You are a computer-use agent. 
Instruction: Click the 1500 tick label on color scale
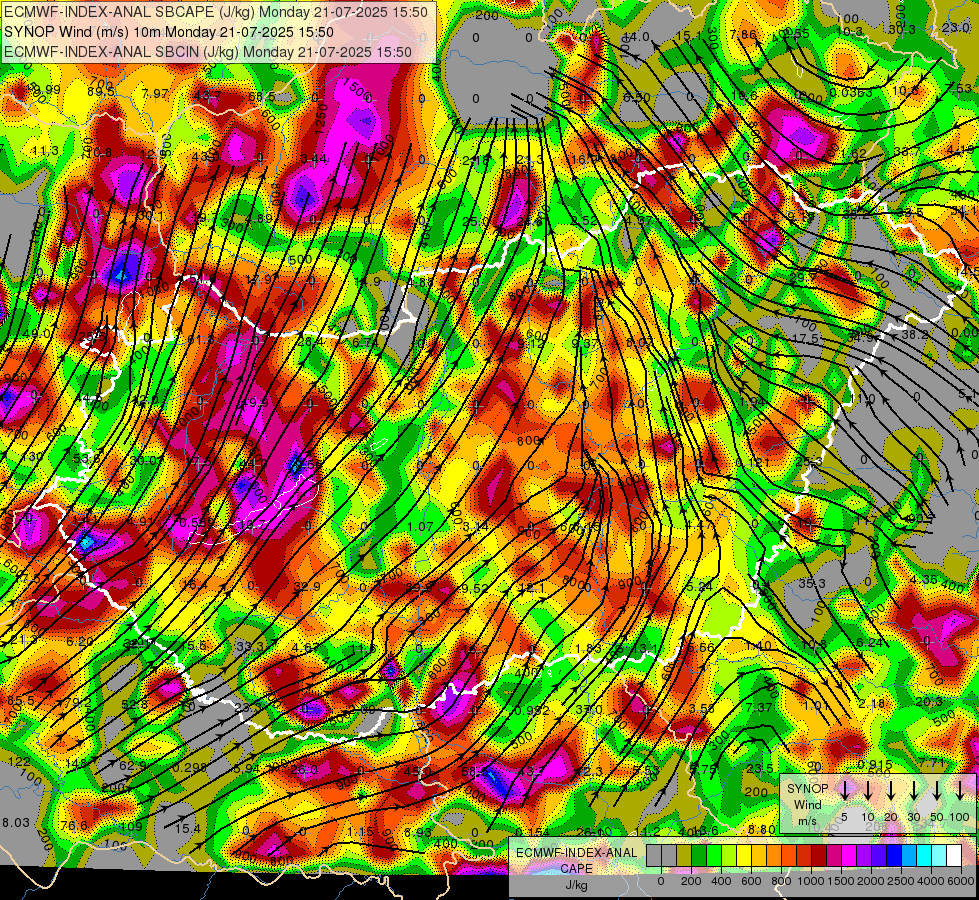coord(841,881)
